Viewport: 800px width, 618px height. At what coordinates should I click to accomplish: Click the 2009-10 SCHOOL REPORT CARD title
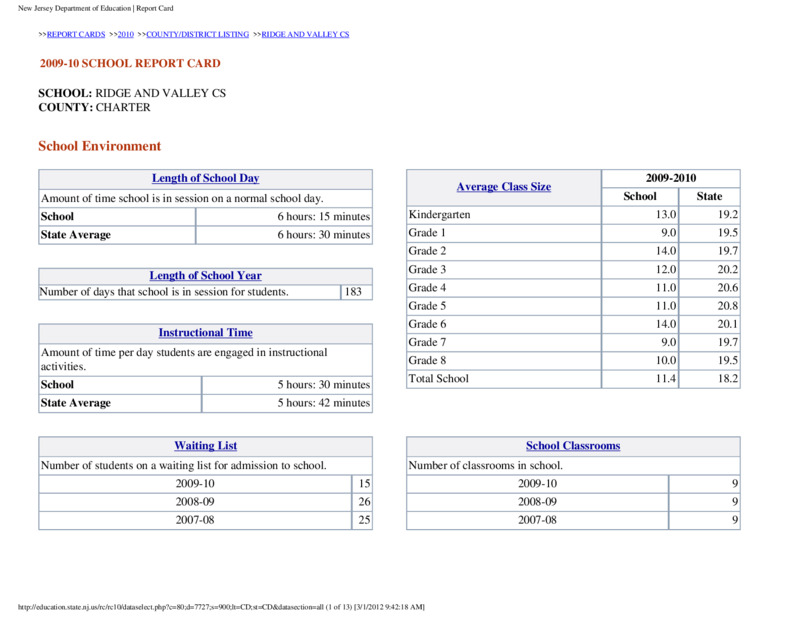coord(130,63)
